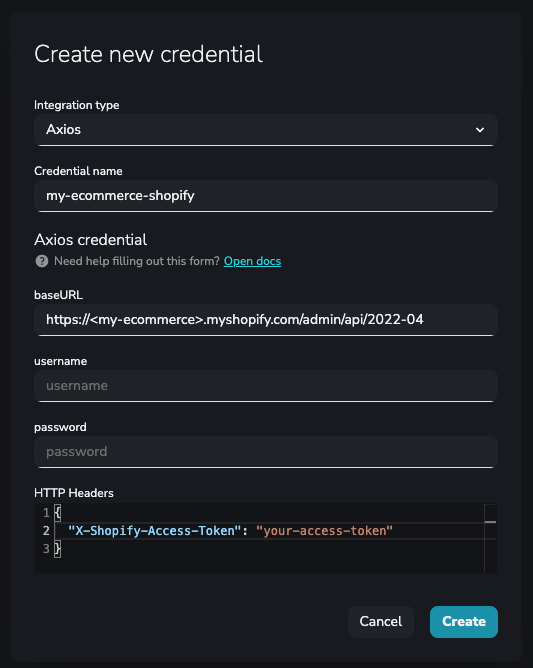Open the docs link
533x668 pixels.
[x=252, y=261]
